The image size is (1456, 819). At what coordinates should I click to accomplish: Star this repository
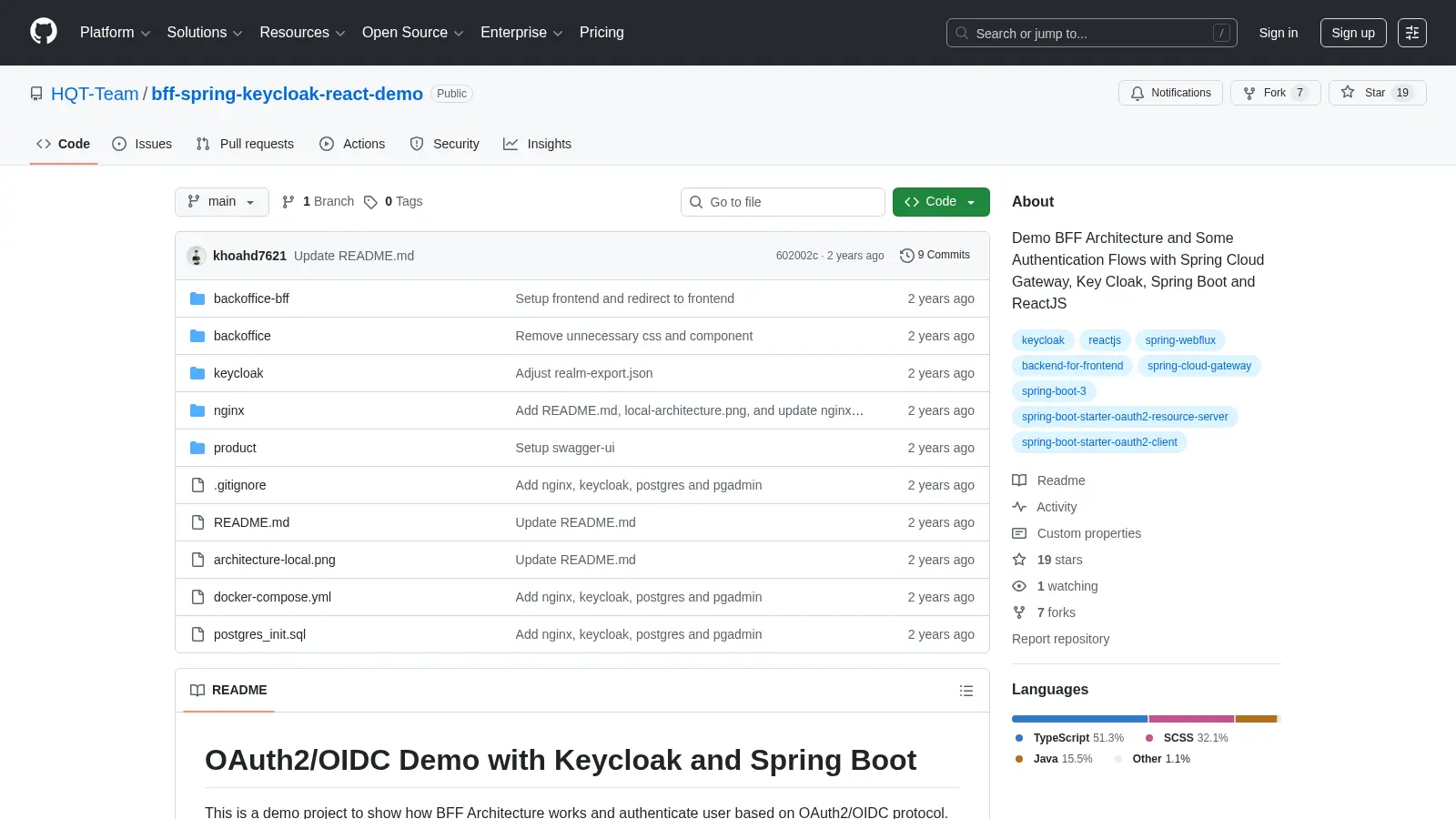[x=1378, y=93]
